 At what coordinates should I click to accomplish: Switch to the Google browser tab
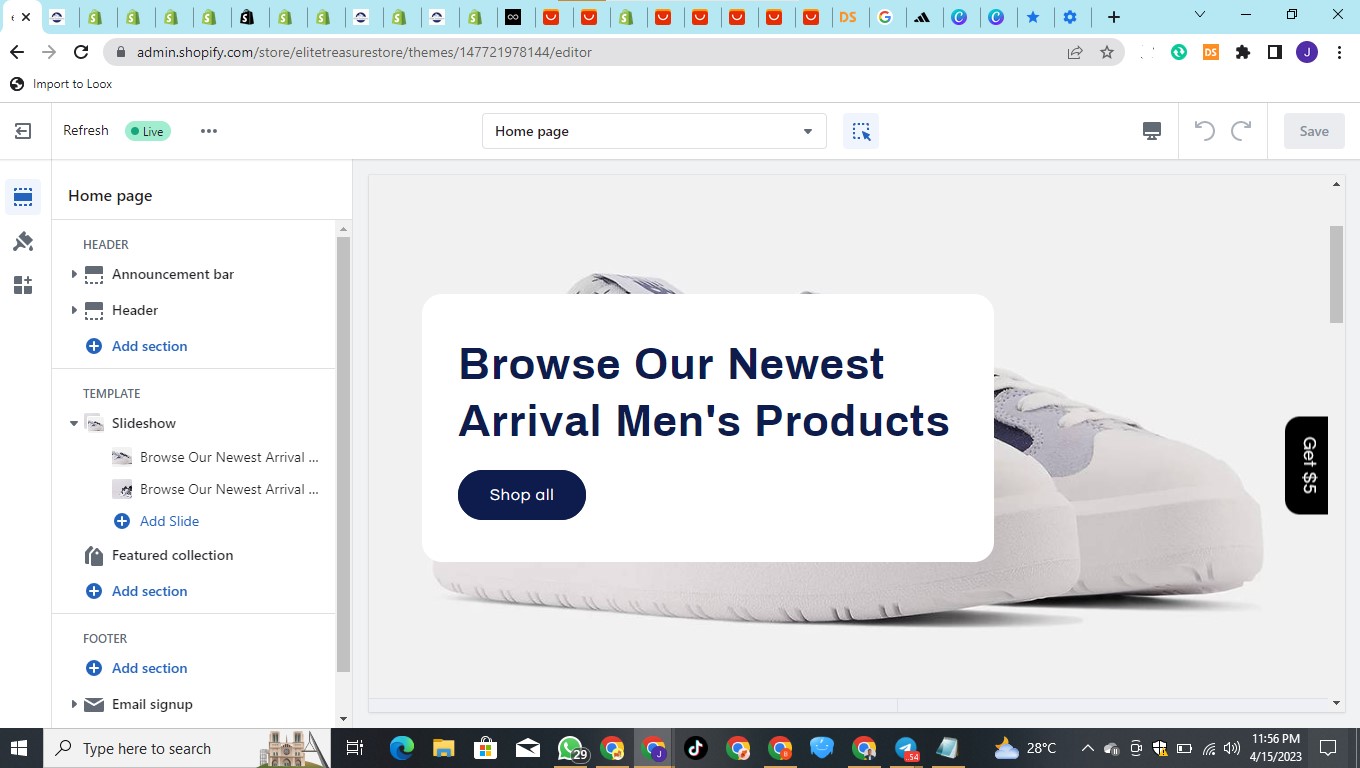click(x=885, y=17)
